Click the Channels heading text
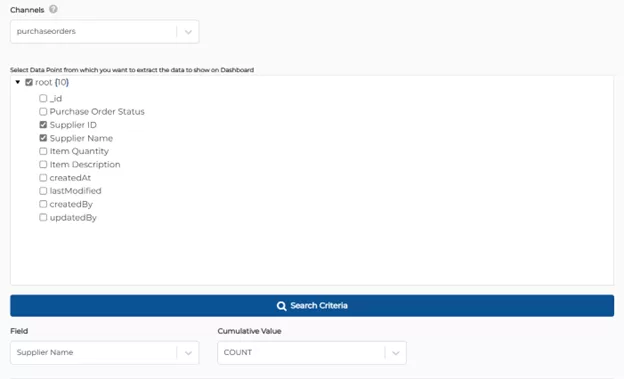The height and width of the screenshot is (379, 624). tap(27, 10)
